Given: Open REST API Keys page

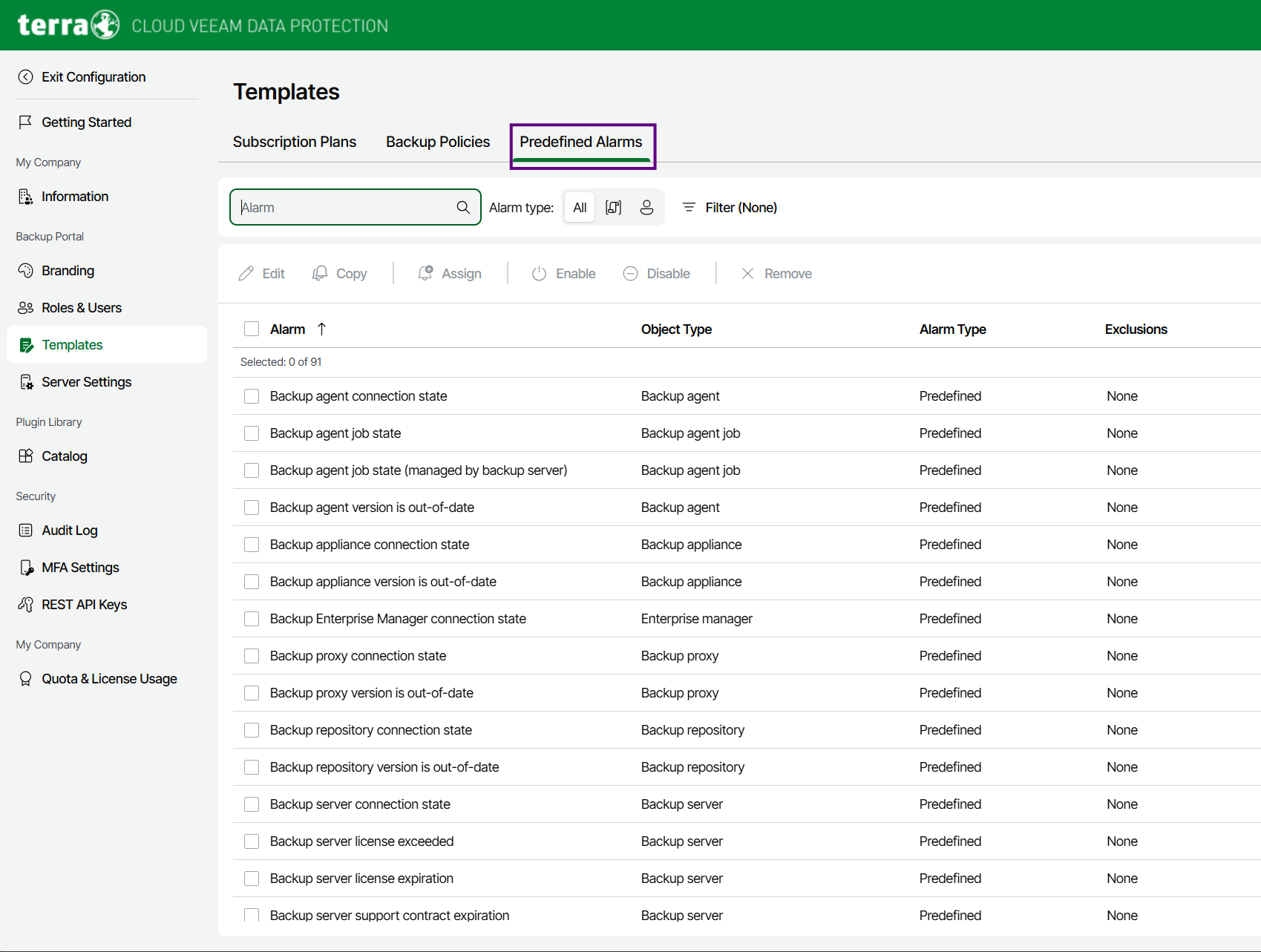Looking at the screenshot, I should click(x=84, y=605).
